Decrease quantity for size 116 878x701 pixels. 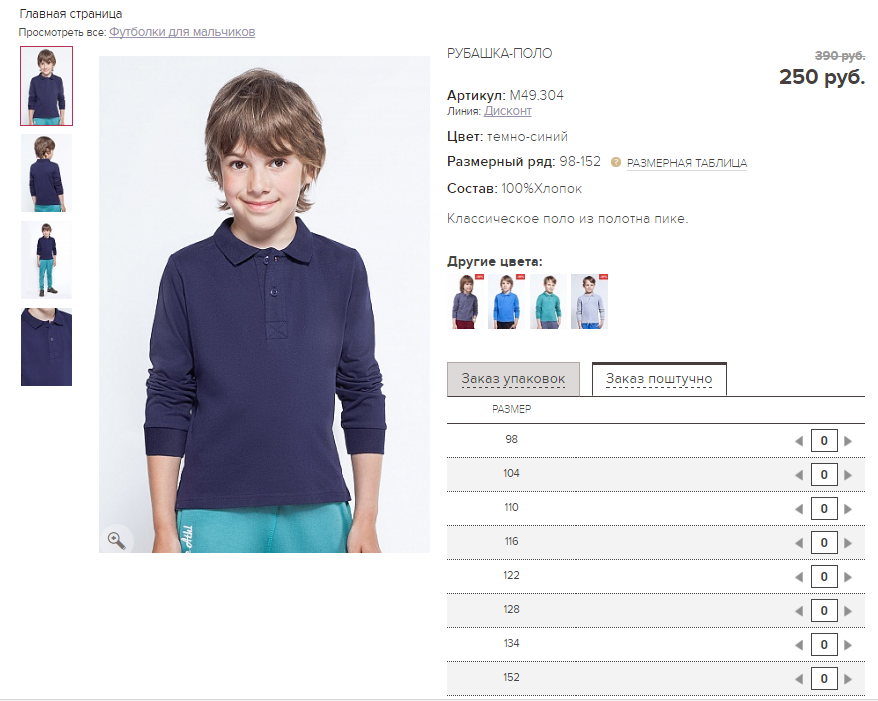coord(798,543)
